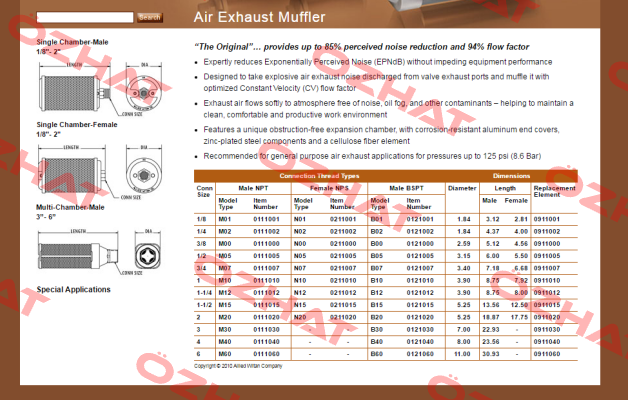Image resolution: width=628 pixels, height=400 pixels.
Task: Click the Replacement Element column heading
Action: 554,191
